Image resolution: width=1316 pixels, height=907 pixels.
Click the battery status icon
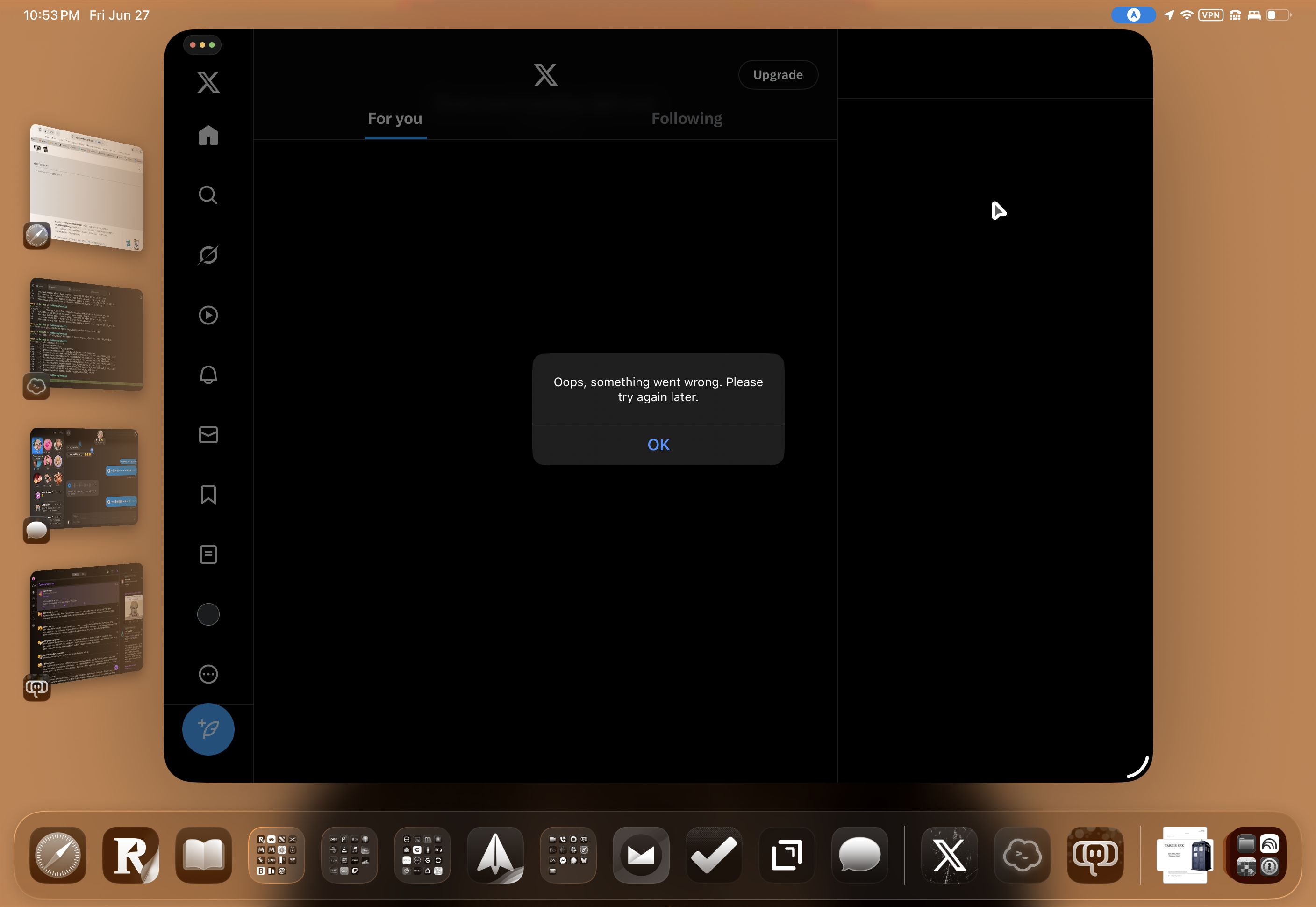1278,15
